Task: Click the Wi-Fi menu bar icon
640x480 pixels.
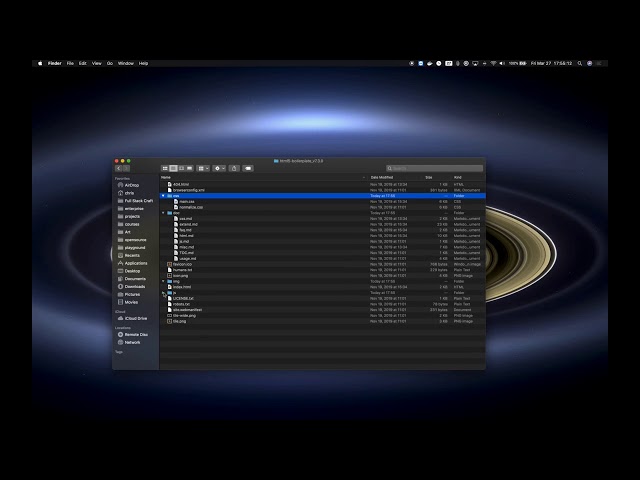Action: pyautogui.click(x=493, y=63)
